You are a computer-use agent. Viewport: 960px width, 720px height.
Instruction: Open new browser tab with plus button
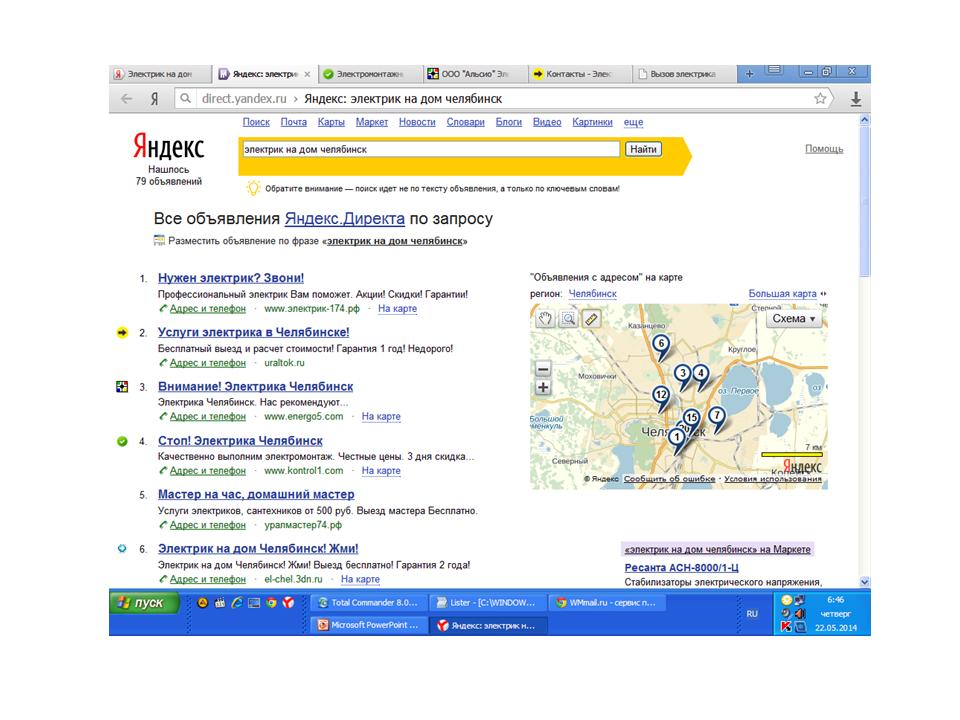point(749,73)
